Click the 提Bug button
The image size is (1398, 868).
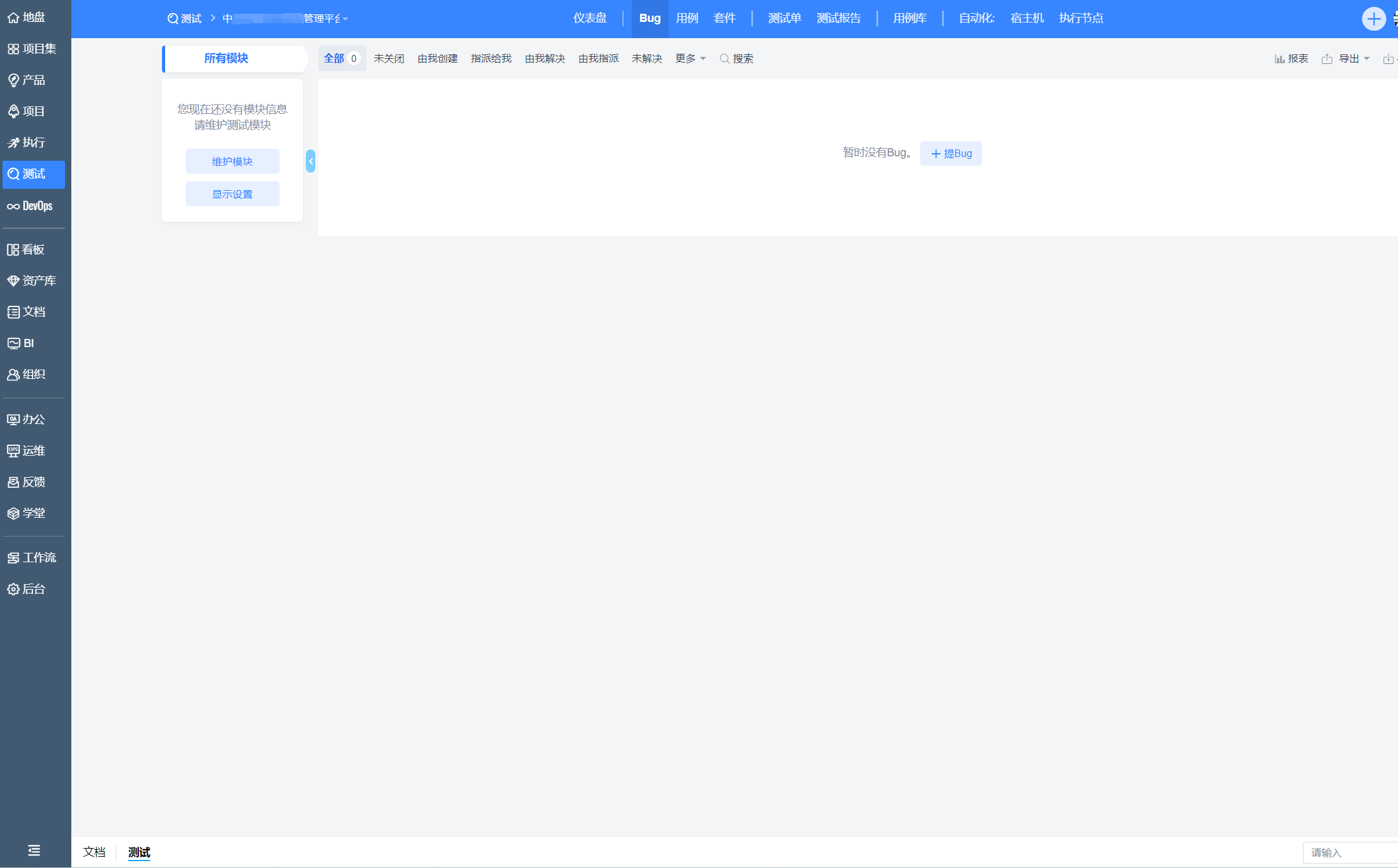click(951, 154)
